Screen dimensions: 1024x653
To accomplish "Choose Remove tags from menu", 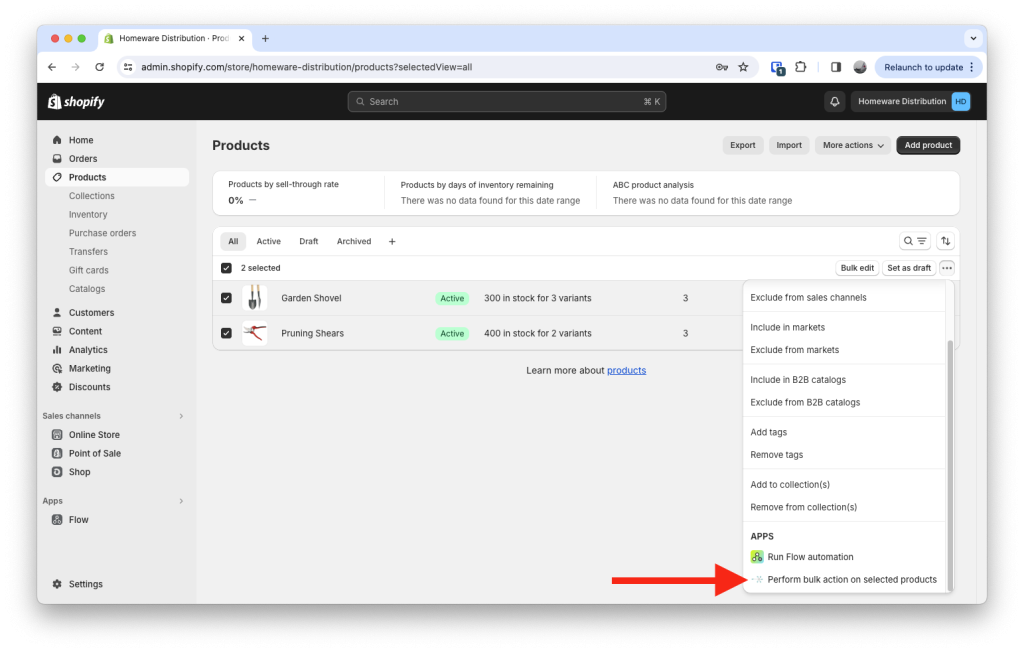I will click(776, 454).
